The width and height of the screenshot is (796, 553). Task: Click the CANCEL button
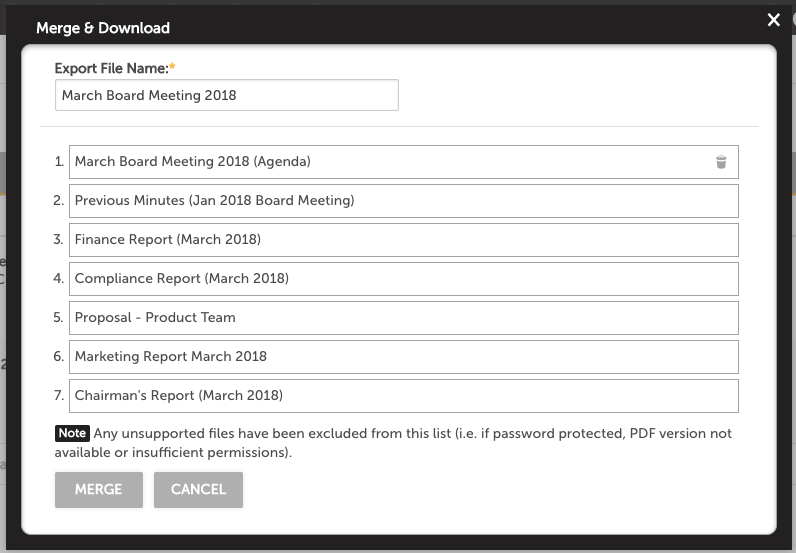tap(198, 490)
